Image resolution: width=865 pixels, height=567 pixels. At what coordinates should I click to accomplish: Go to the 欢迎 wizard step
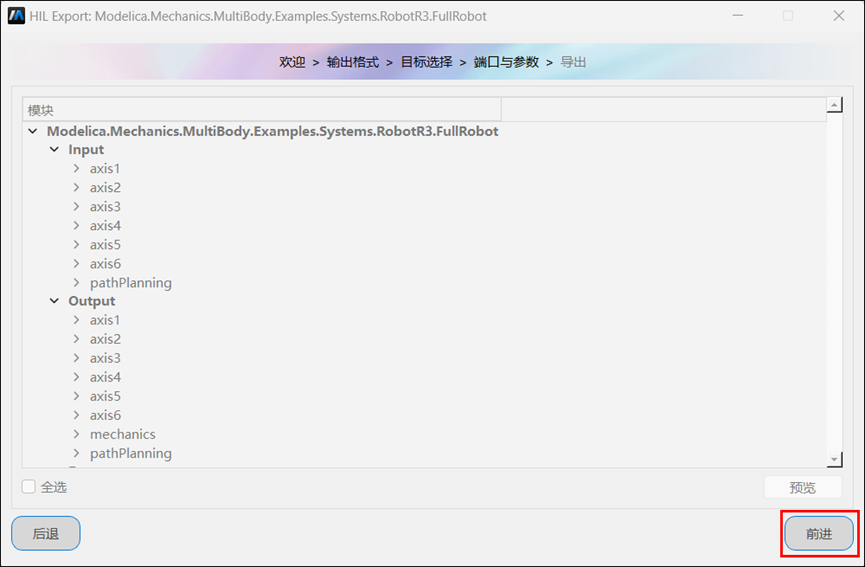(x=292, y=62)
